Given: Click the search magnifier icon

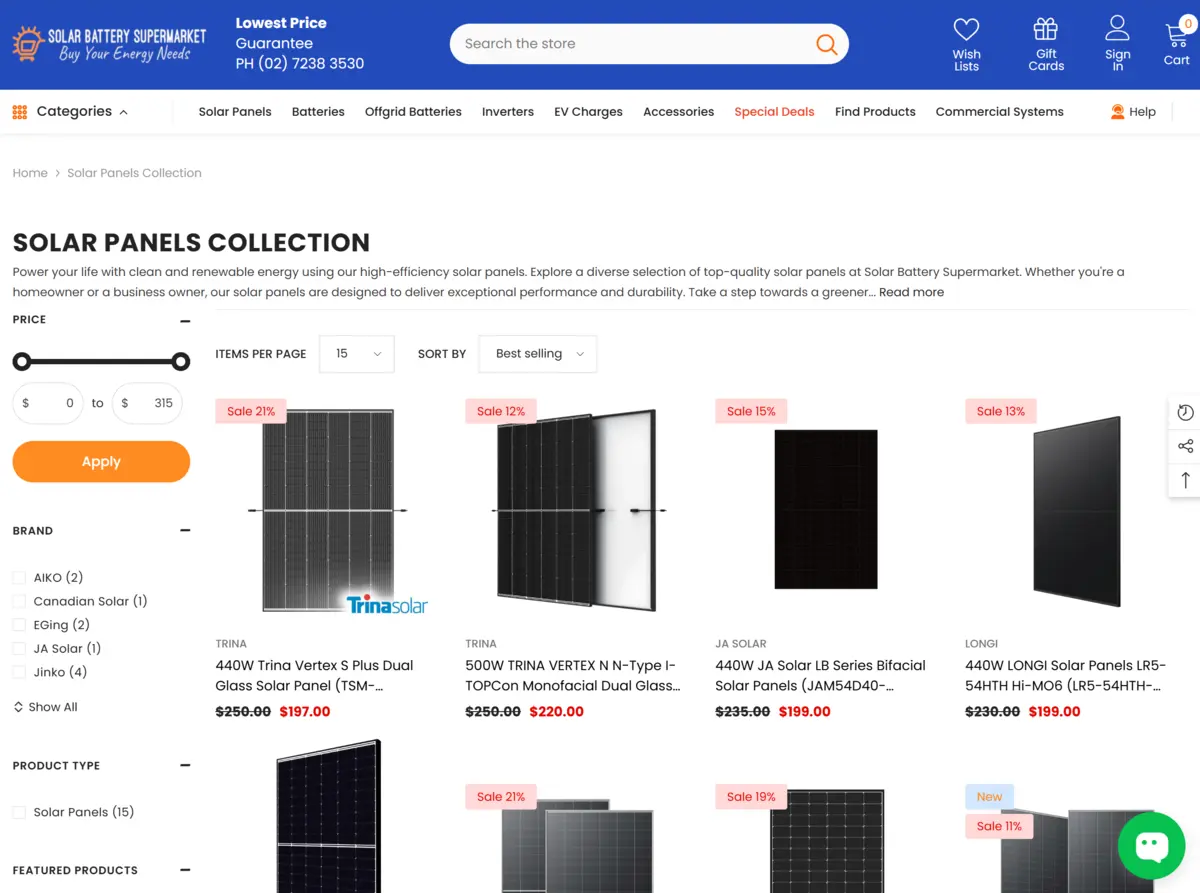Looking at the screenshot, I should click(x=826, y=44).
